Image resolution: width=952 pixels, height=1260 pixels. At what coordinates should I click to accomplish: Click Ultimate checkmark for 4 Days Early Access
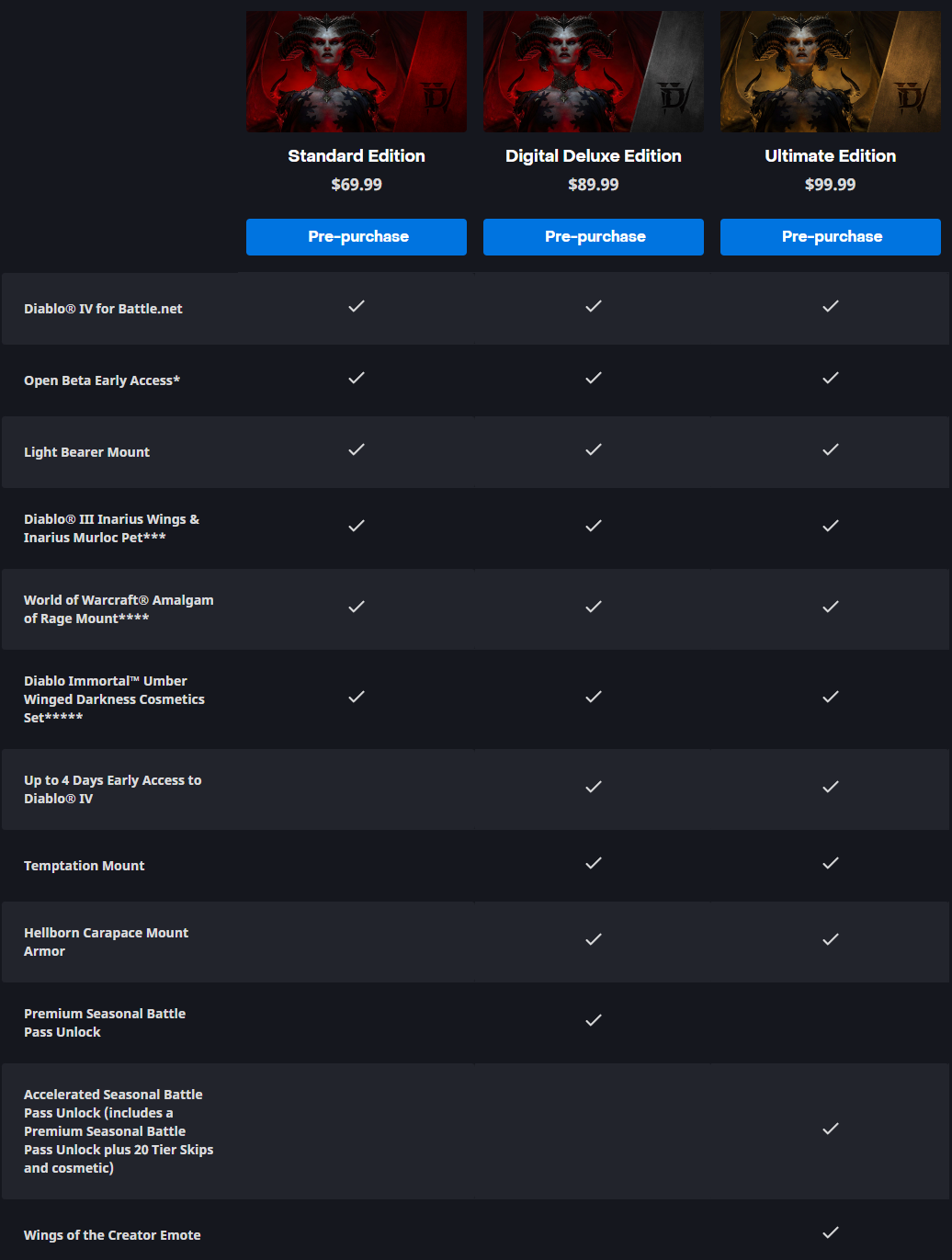tap(831, 787)
